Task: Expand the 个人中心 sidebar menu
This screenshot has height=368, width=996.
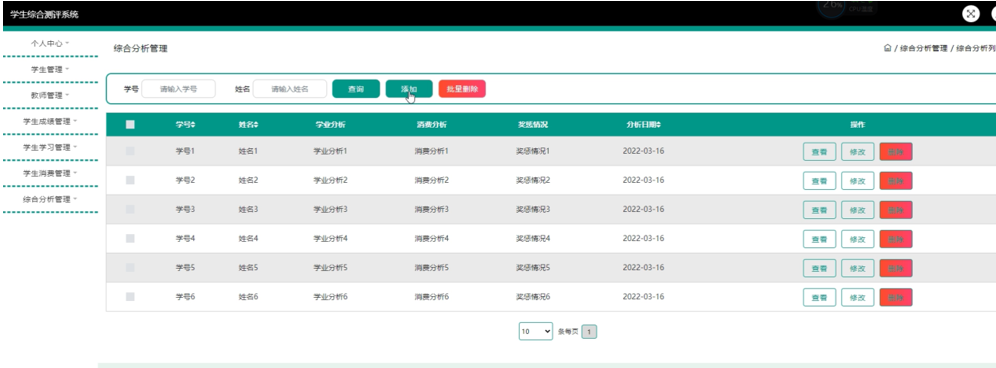Action: click(x=50, y=44)
